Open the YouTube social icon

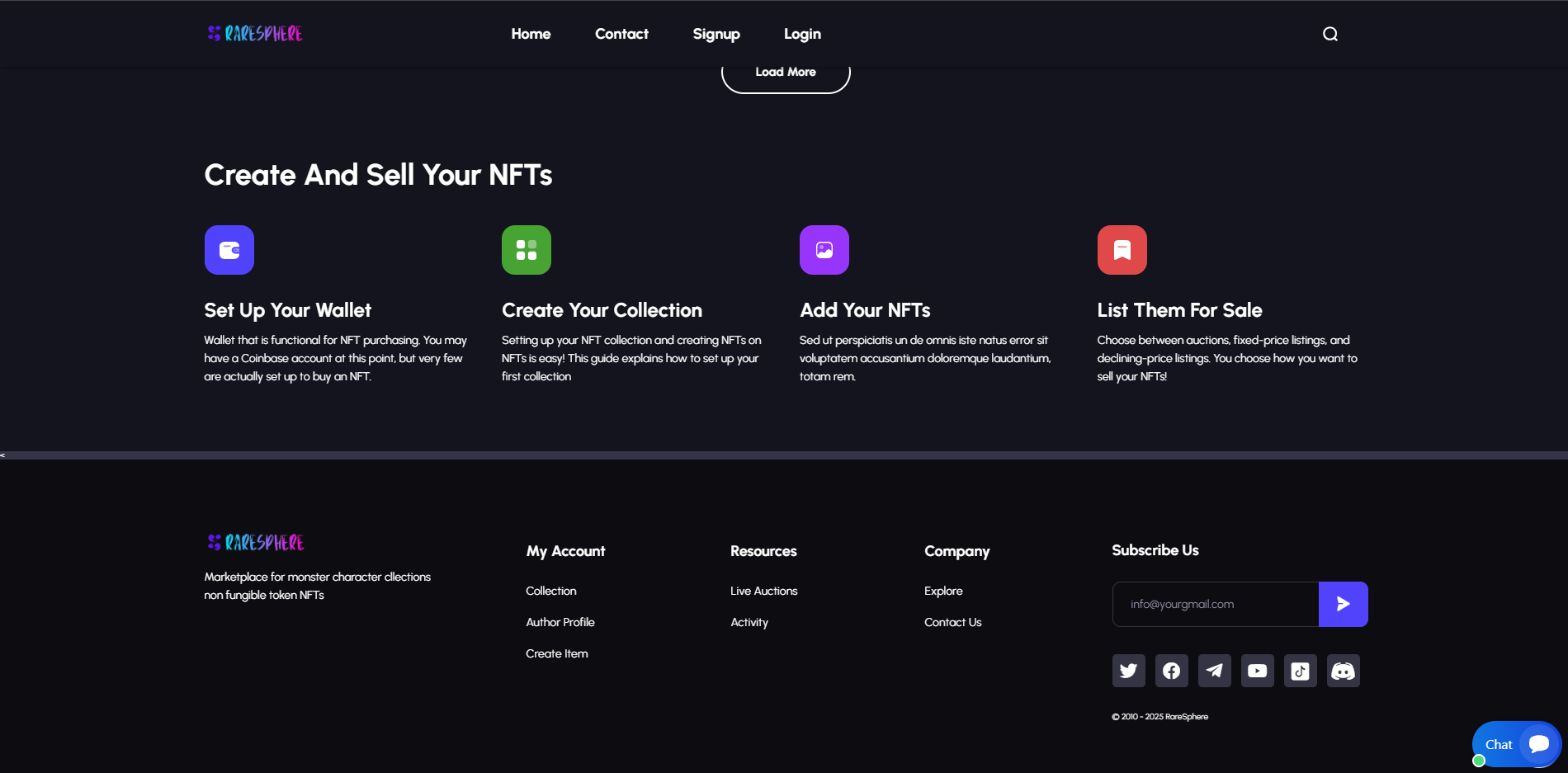click(x=1257, y=671)
